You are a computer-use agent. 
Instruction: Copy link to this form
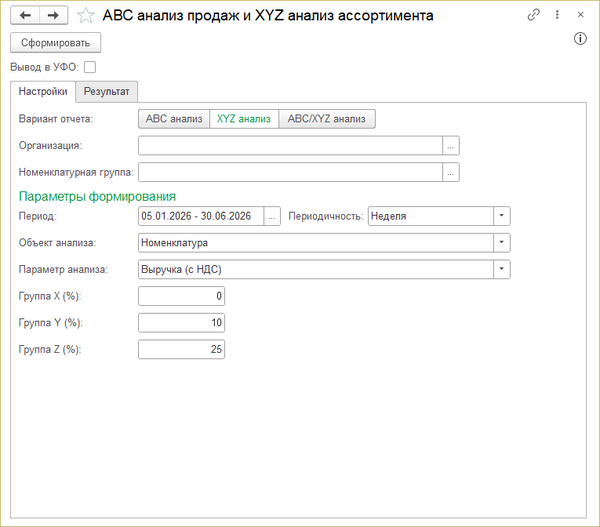coord(533,15)
